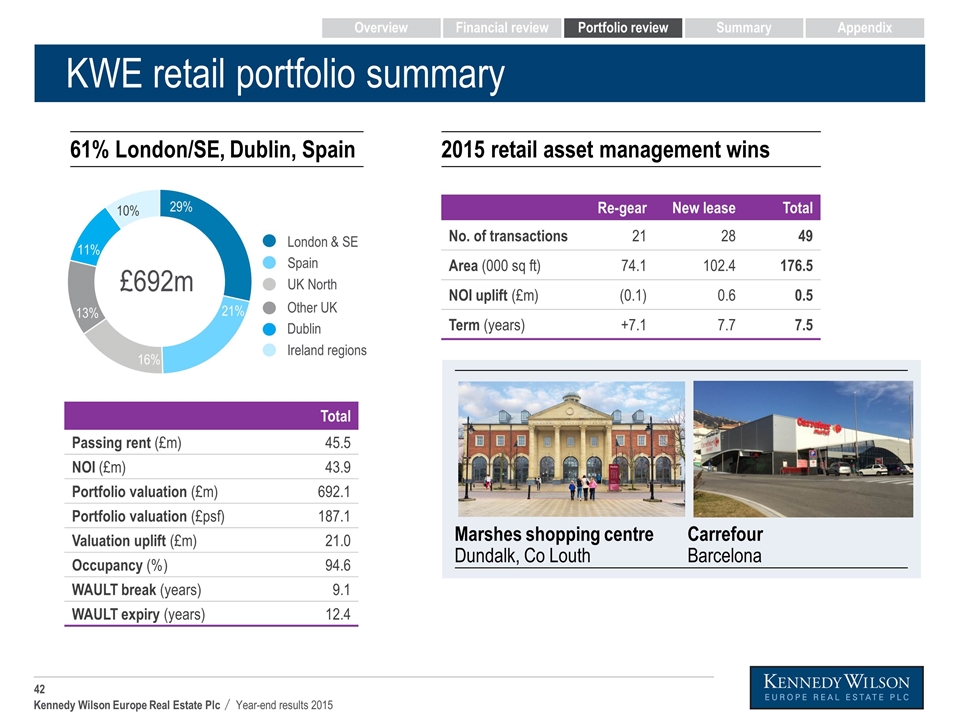
Task: Click the 'Marshes shopping centre' caption
Action: coord(553,534)
